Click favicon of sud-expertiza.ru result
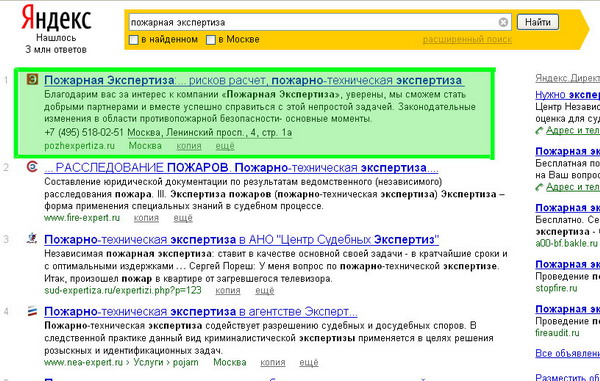This screenshot has width=600, height=381. click(x=32, y=239)
